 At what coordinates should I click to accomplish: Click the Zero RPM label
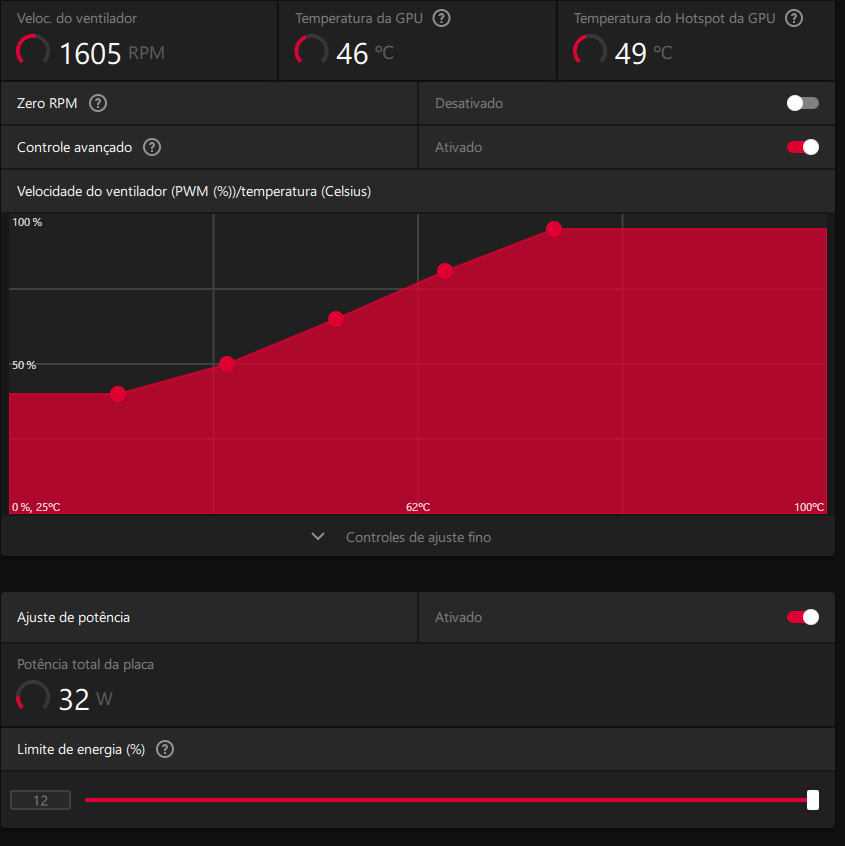coord(47,103)
